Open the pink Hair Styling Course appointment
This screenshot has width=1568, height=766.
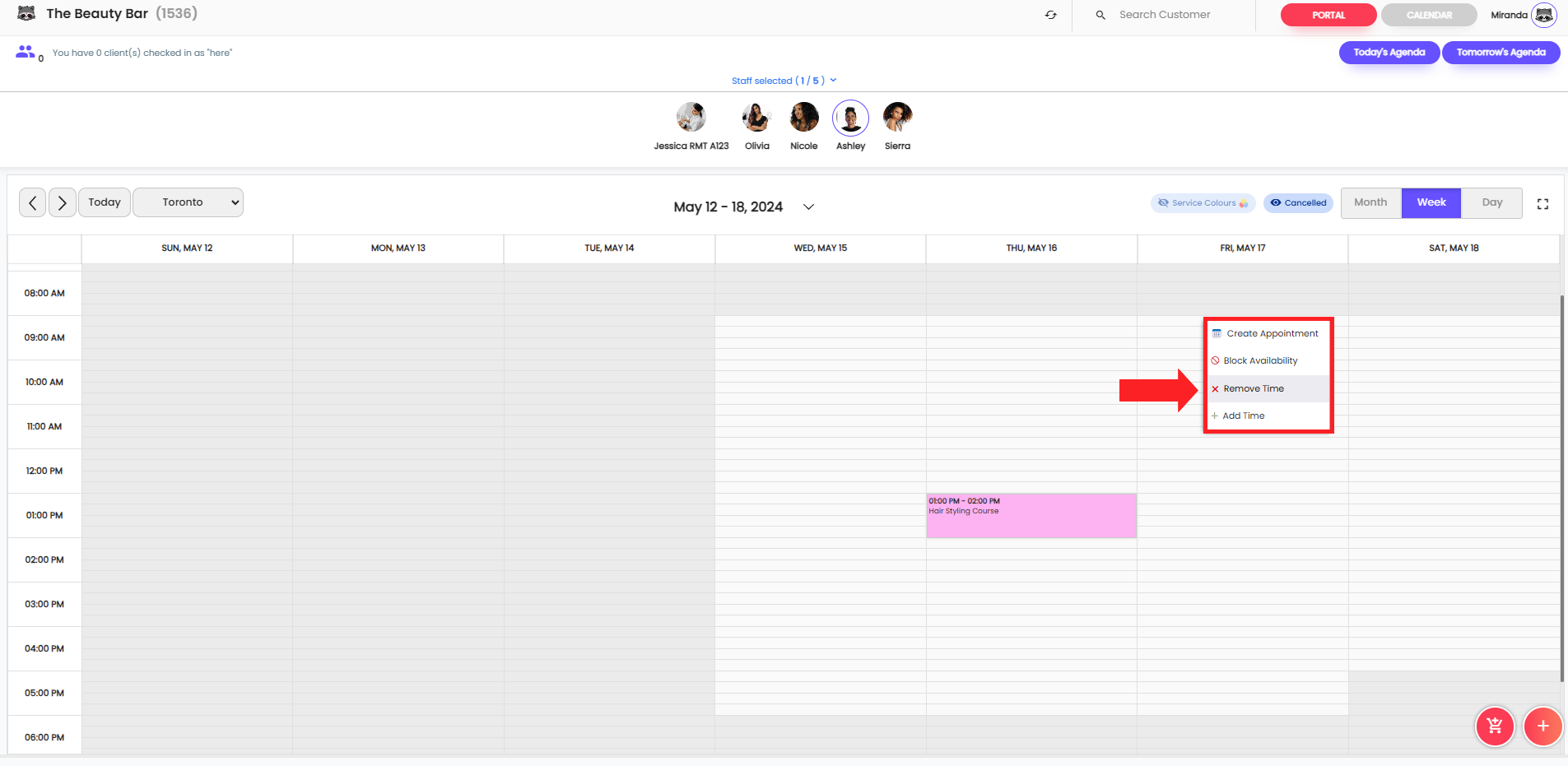tap(1031, 516)
